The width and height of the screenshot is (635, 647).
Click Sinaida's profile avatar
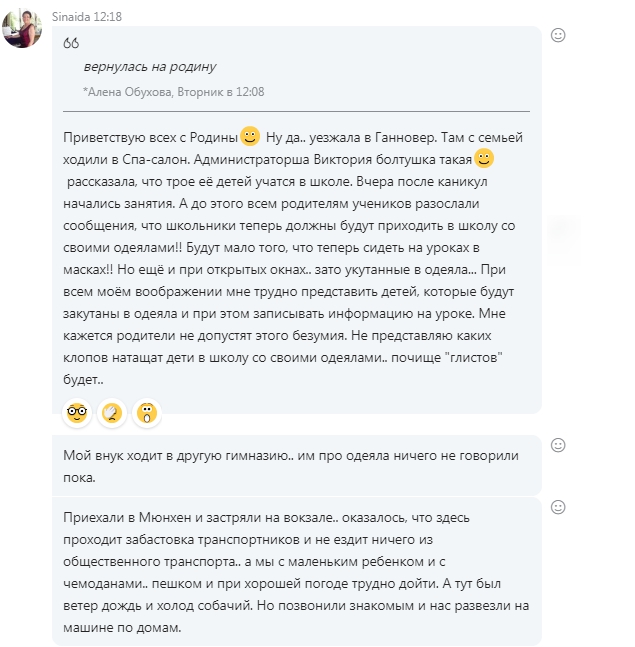(22, 28)
